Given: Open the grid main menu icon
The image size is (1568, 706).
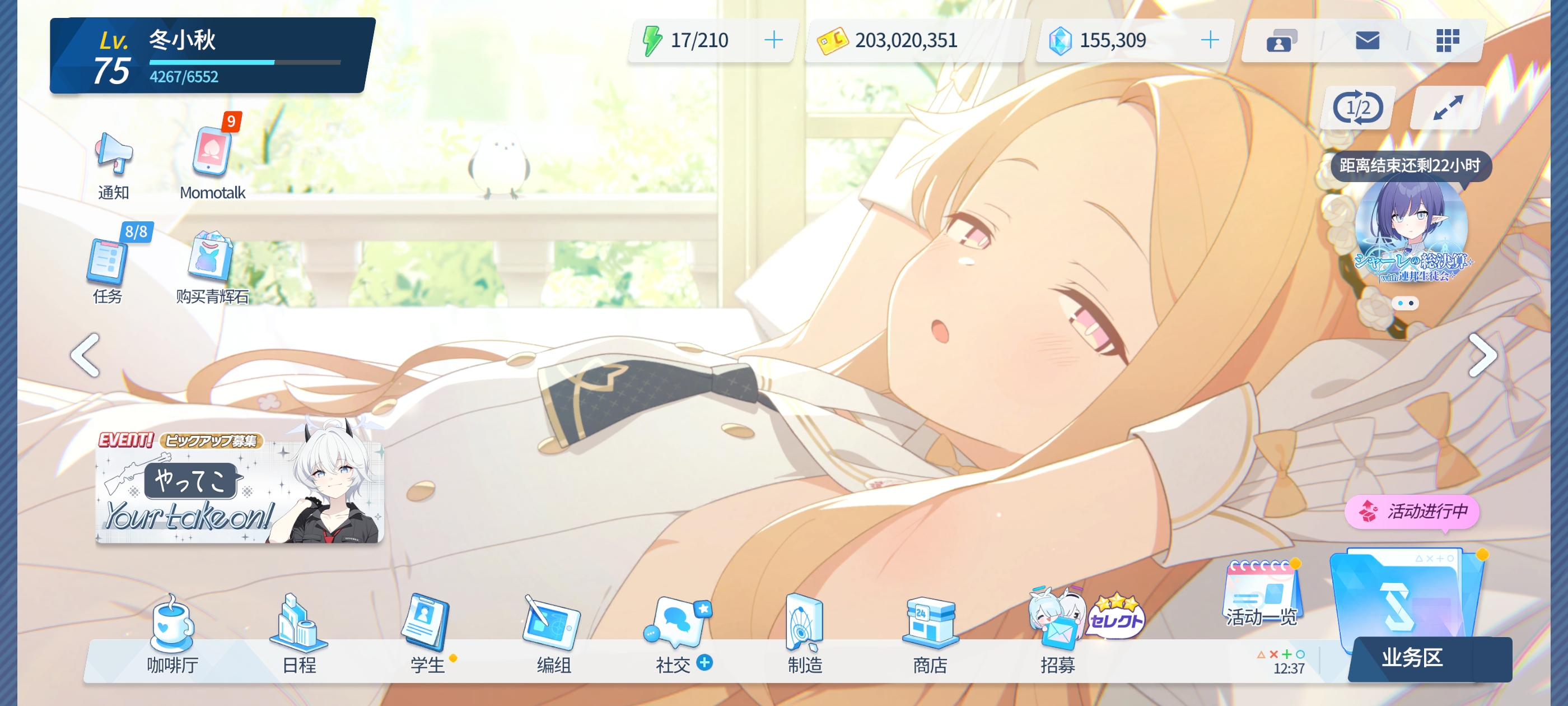Looking at the screenshot, I should tap(1448, 41).
